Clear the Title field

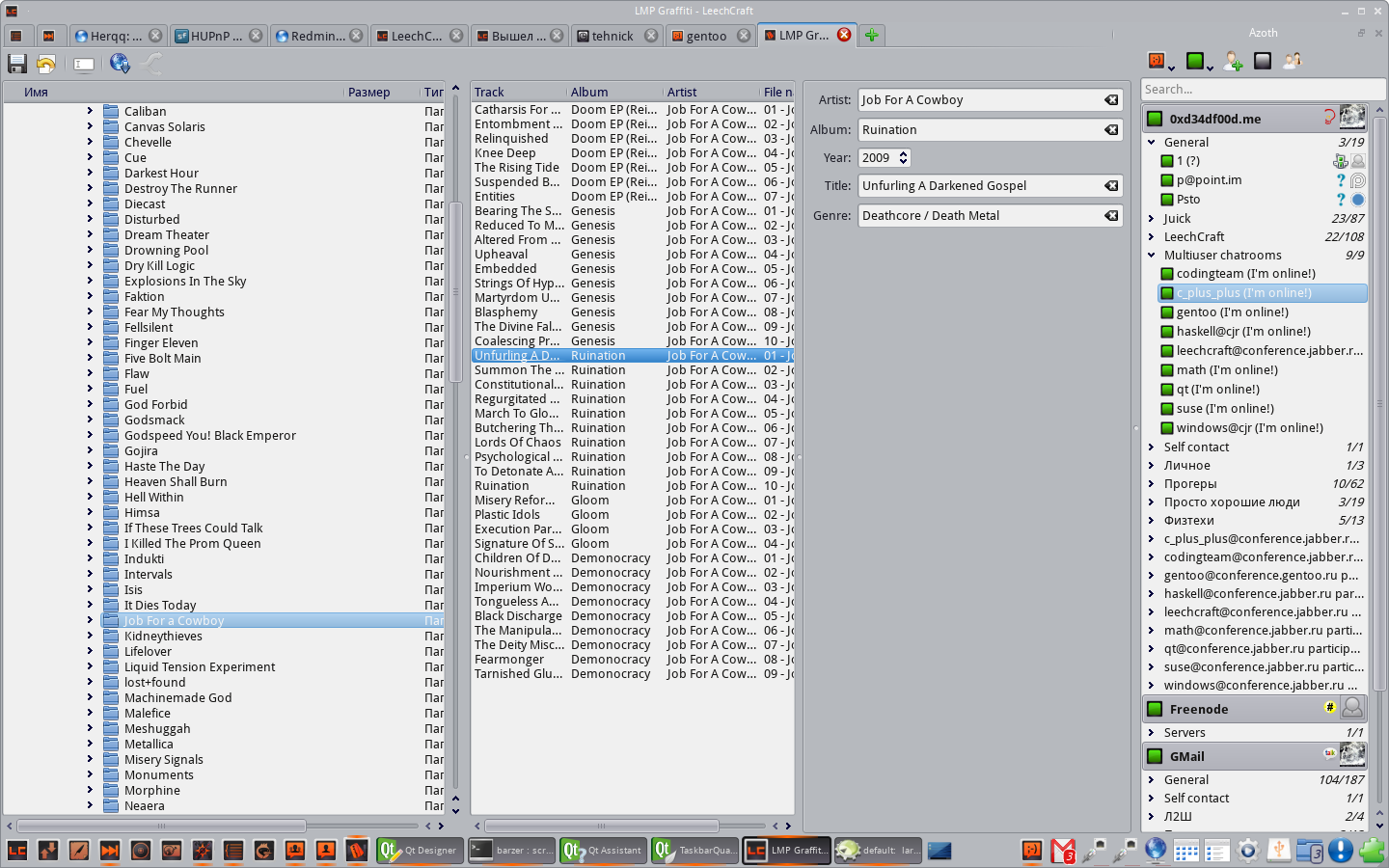tap(1111, 186)
